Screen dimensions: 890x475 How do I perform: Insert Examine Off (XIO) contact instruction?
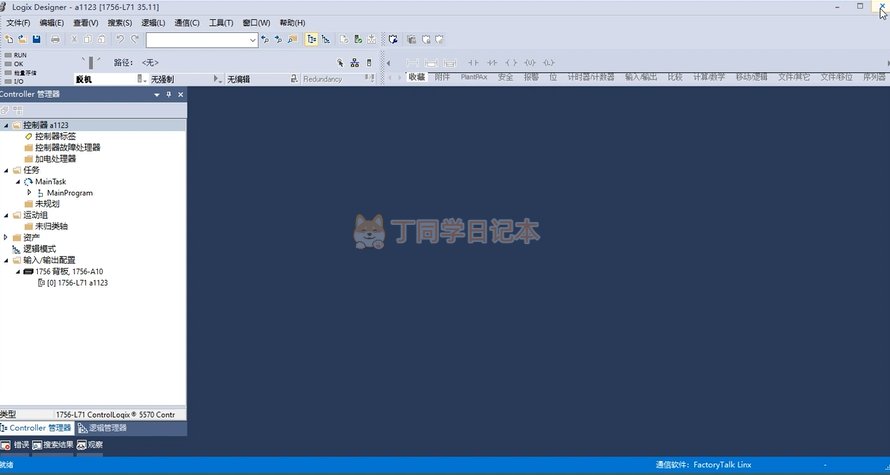(492, 62)
